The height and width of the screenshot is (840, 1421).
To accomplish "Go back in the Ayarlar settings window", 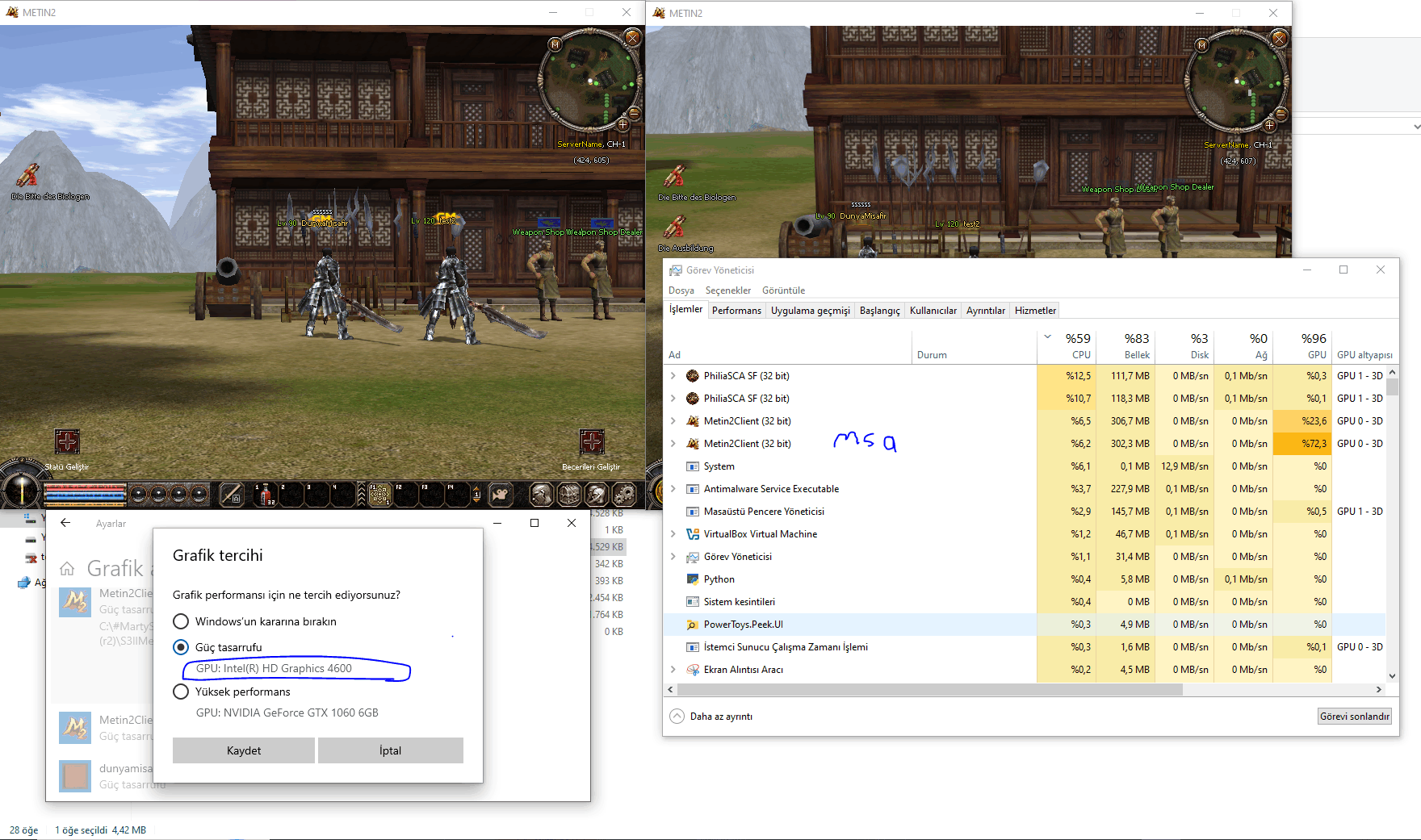I will pyautogui.click(x=65, y=523).
